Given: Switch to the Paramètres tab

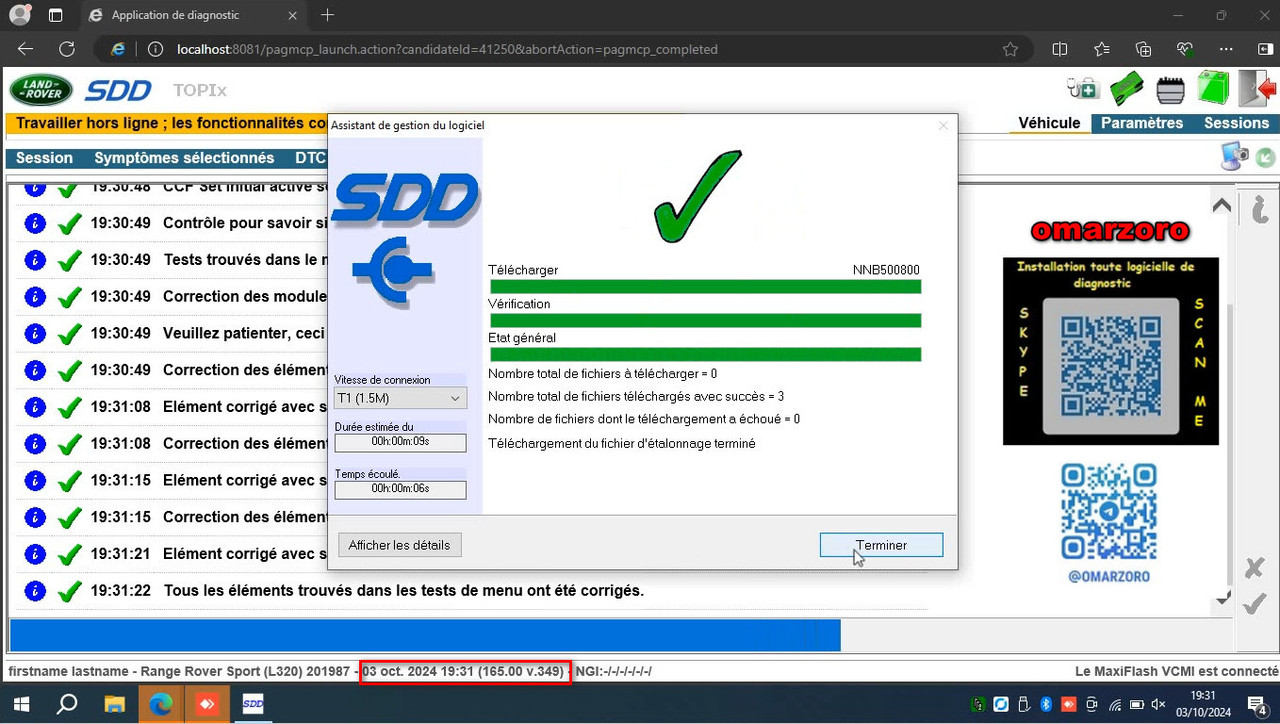Looking at the screenshot, I should tap(1142, 123).
